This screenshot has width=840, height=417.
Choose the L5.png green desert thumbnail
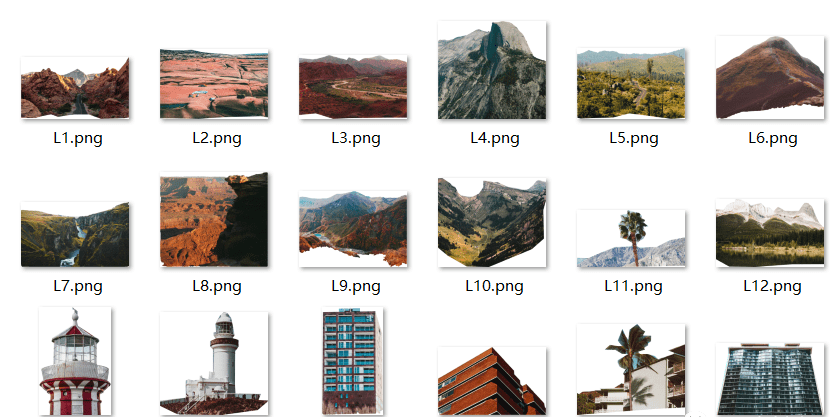click(x=631, y=83)
